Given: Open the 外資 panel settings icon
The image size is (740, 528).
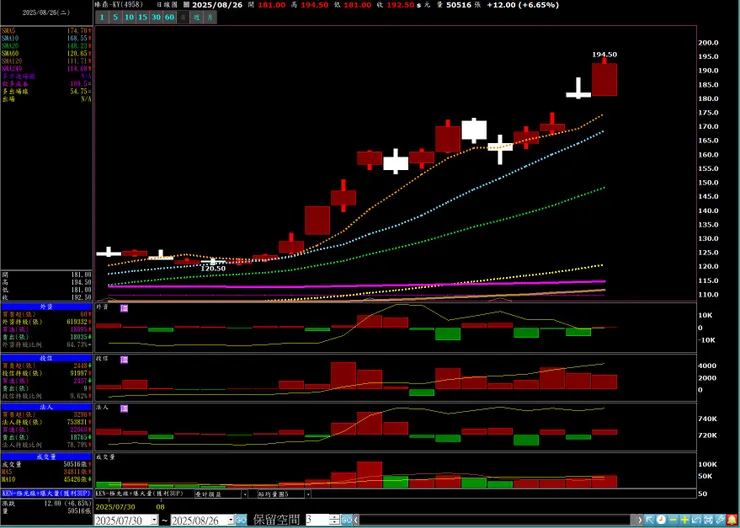Looking at the screenshot, I should coord(124,308).
